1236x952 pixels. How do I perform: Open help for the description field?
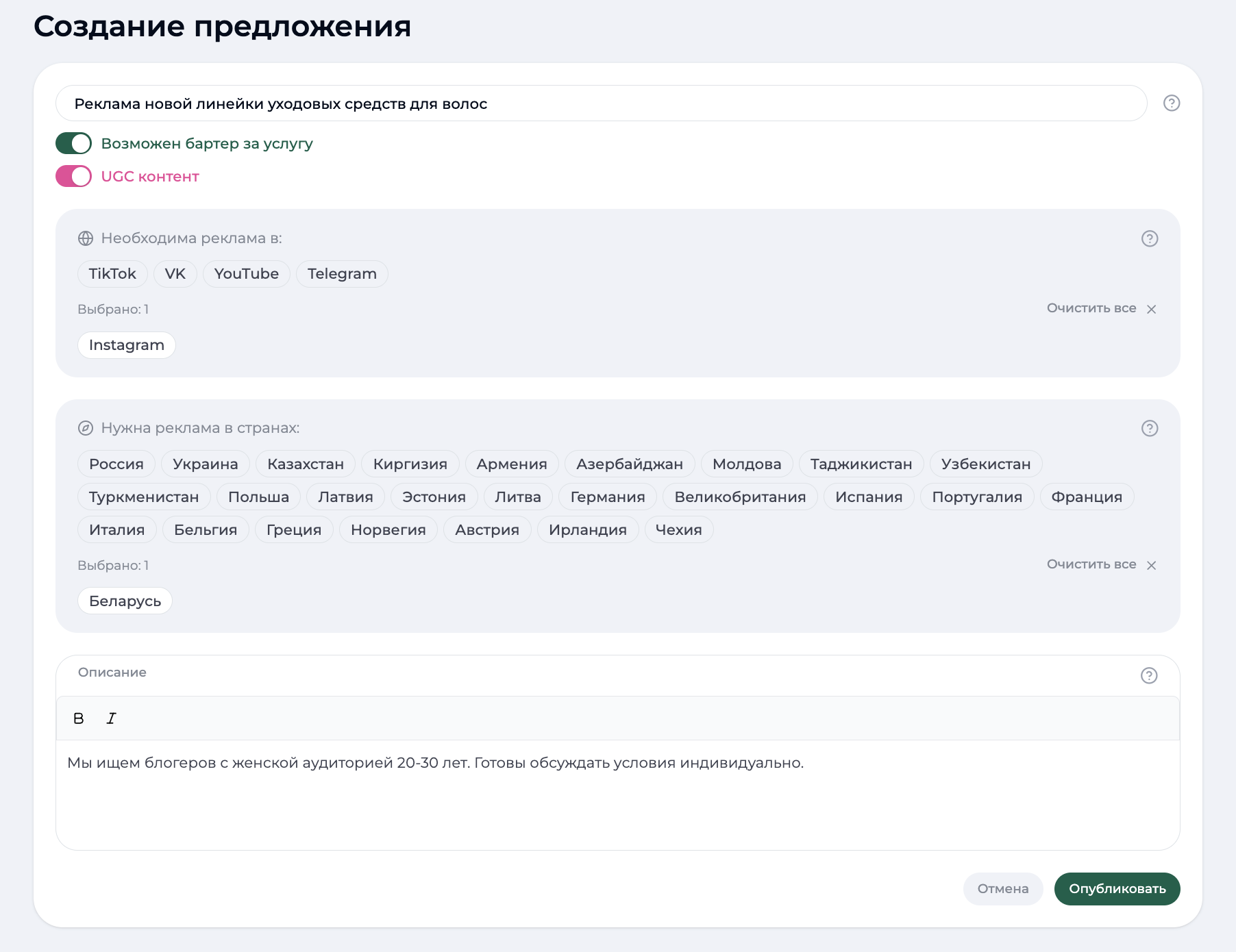(x=1150, y=675)
